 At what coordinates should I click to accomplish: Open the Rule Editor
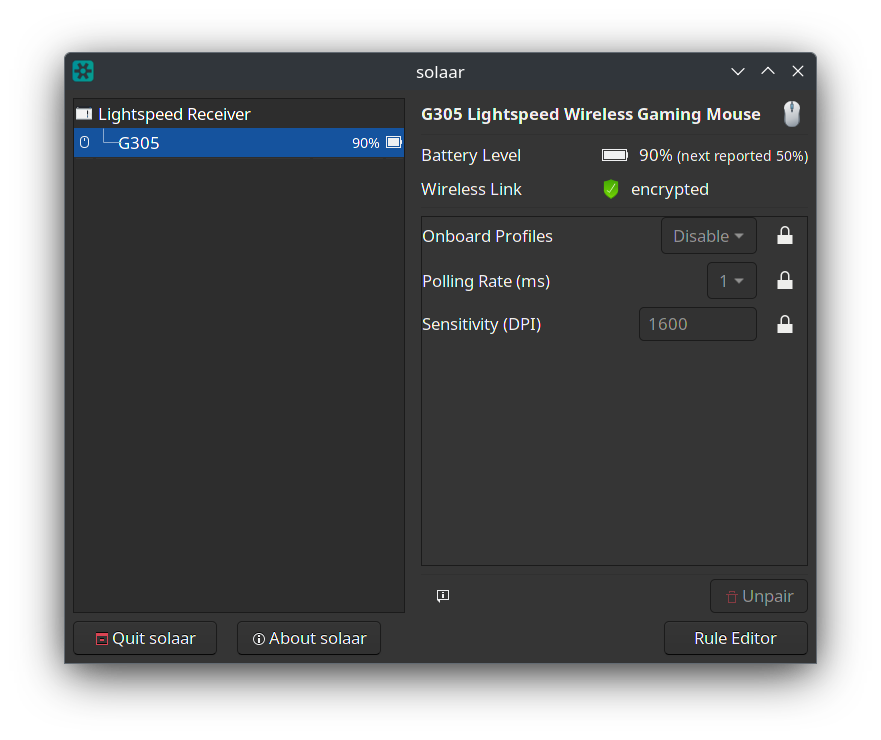point(736,637)
